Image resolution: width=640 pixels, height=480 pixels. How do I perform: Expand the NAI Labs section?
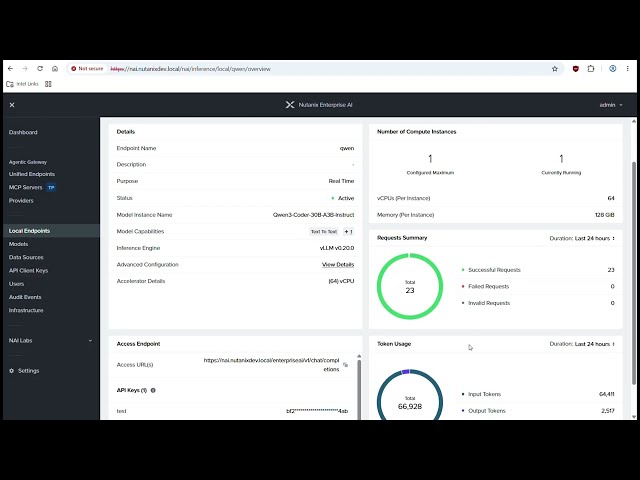coord(51,340)
